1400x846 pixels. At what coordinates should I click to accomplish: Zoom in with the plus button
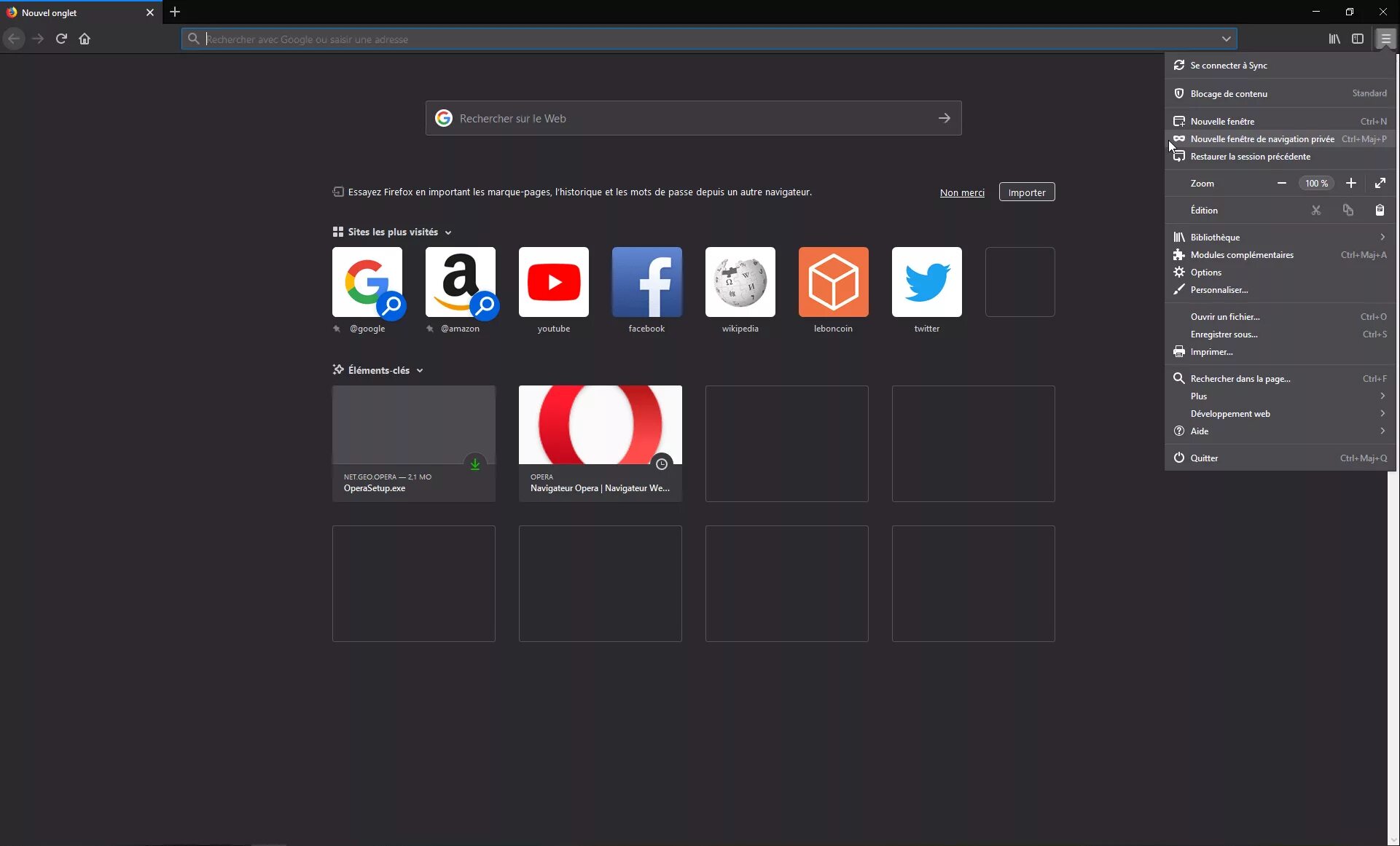[x=1350, y=183]
